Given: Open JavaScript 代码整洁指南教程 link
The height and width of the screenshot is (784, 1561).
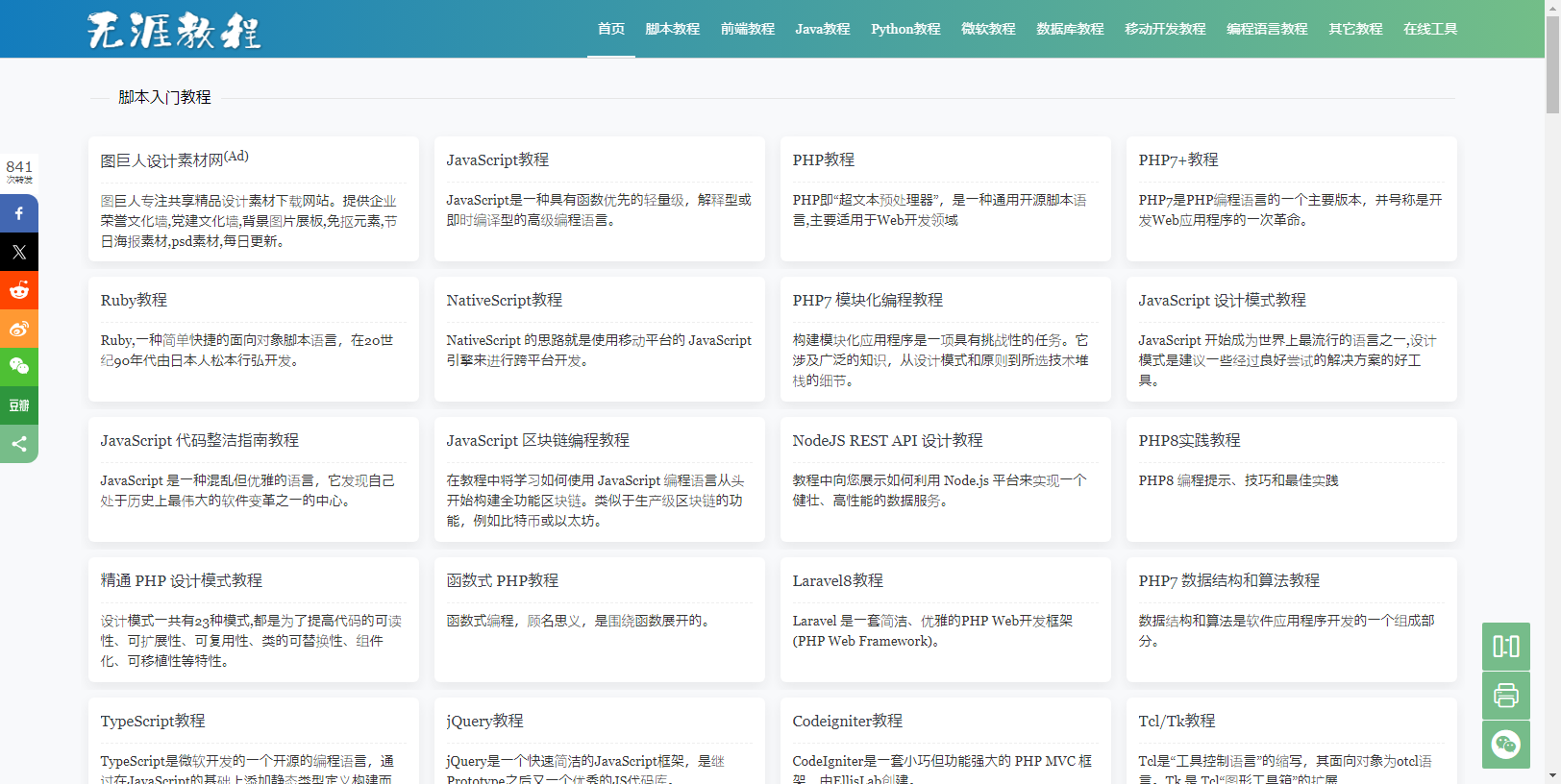Looking at the screenshot, I should [200, 440].
